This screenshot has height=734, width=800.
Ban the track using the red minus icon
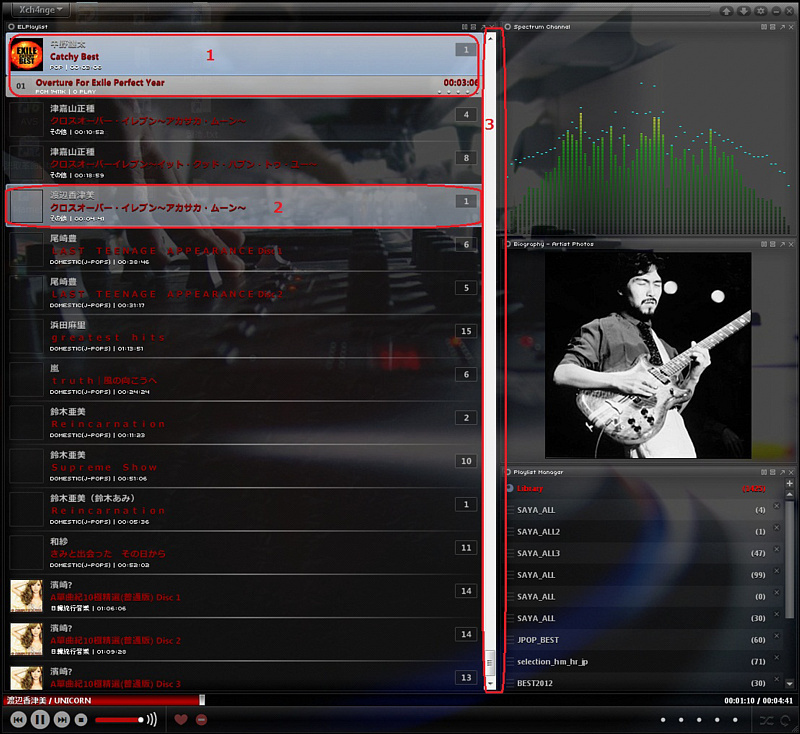click(202, 720)
